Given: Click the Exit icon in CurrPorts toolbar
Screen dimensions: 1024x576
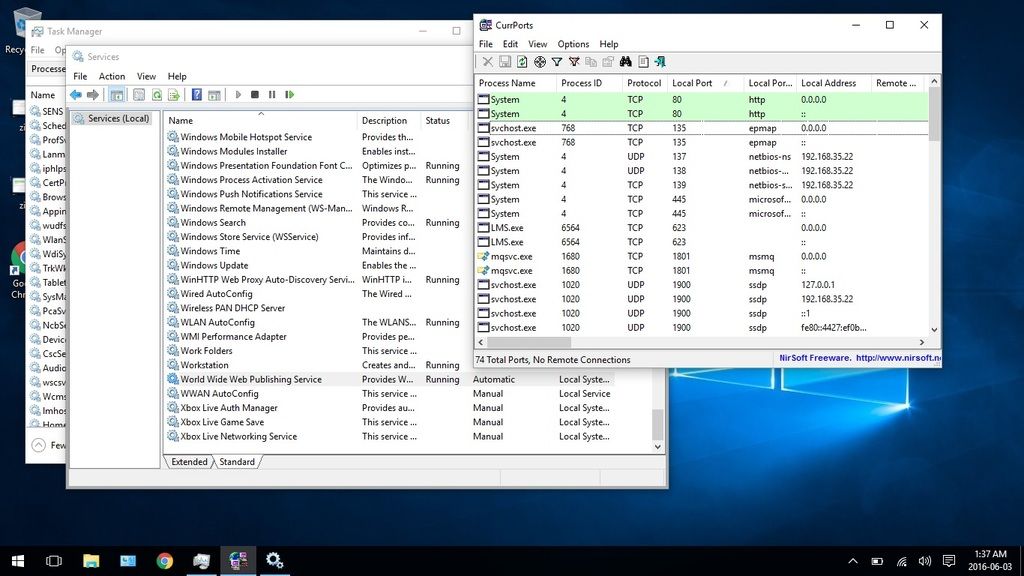Looking at the screenshot, I should coord(660,61).
